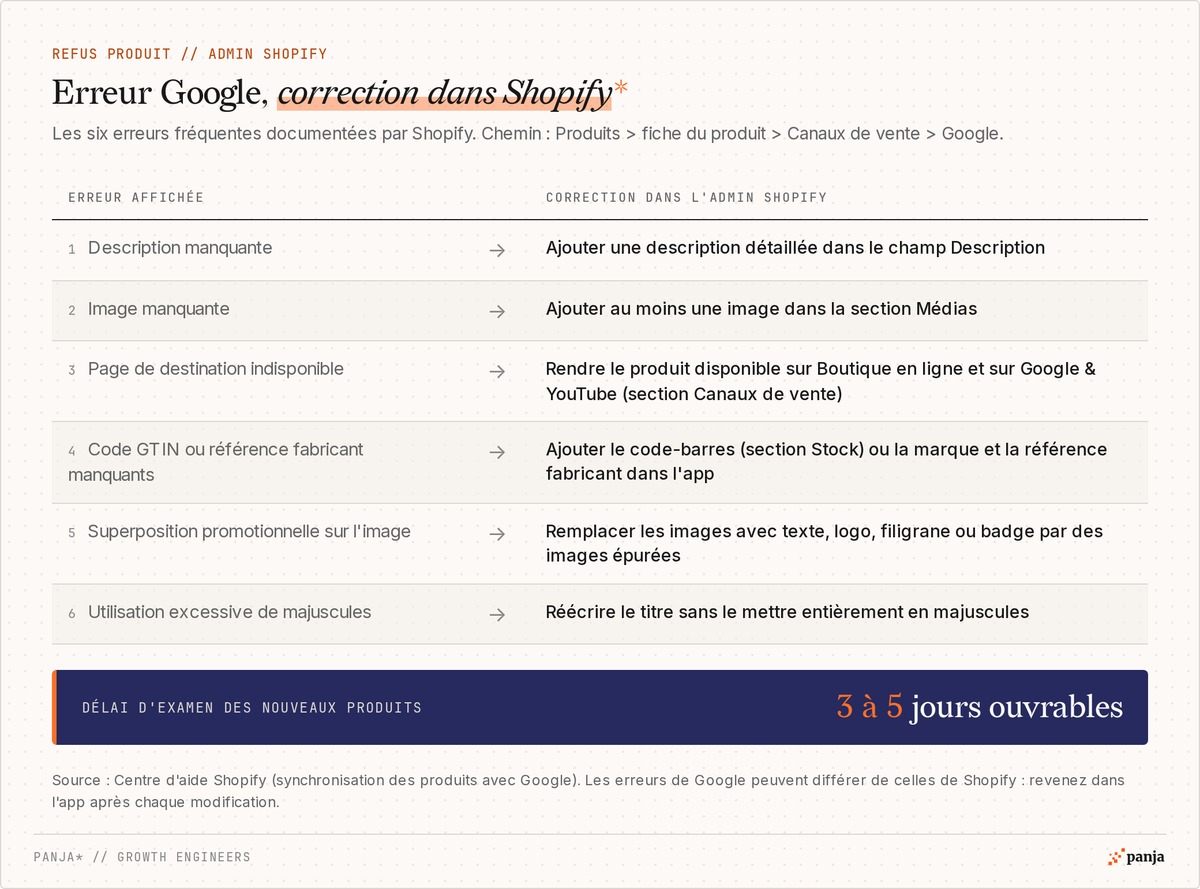Click 'DÉLAI D'EXAMEN DES NOUVEAUX PRODUITS' banner label
The width and height of the screenshot is (1200, 889).
pyautogui.click(x=252, y=708)
